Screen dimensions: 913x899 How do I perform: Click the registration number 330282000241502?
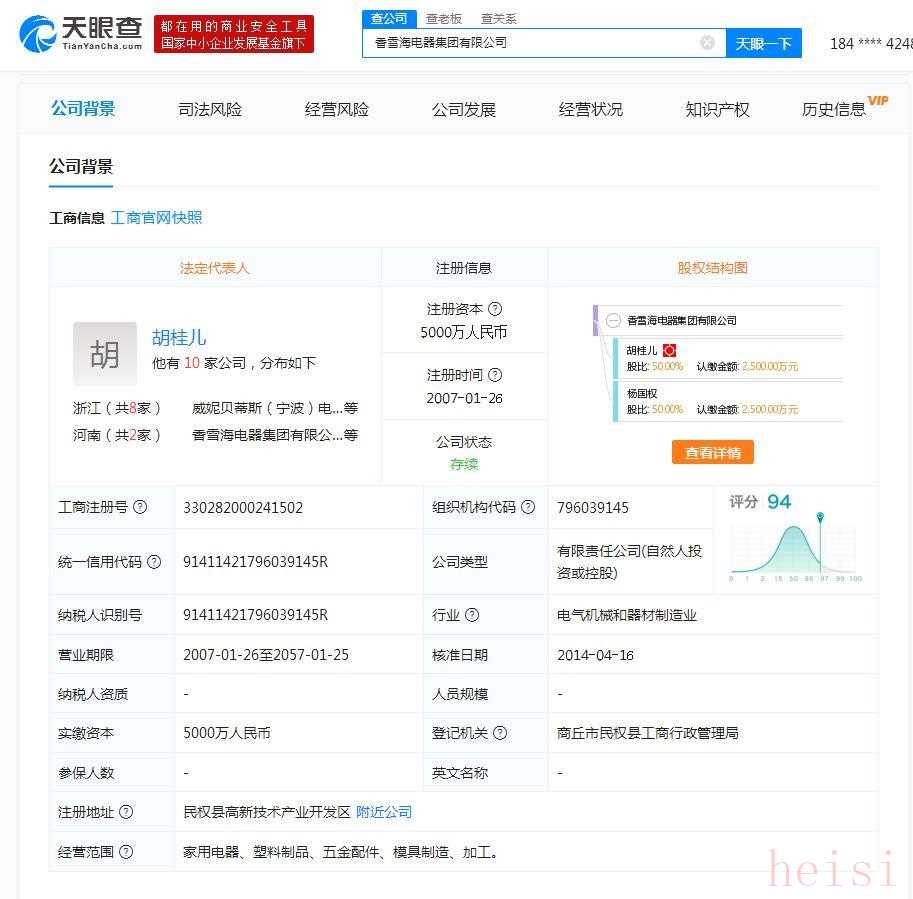[243, 508]
